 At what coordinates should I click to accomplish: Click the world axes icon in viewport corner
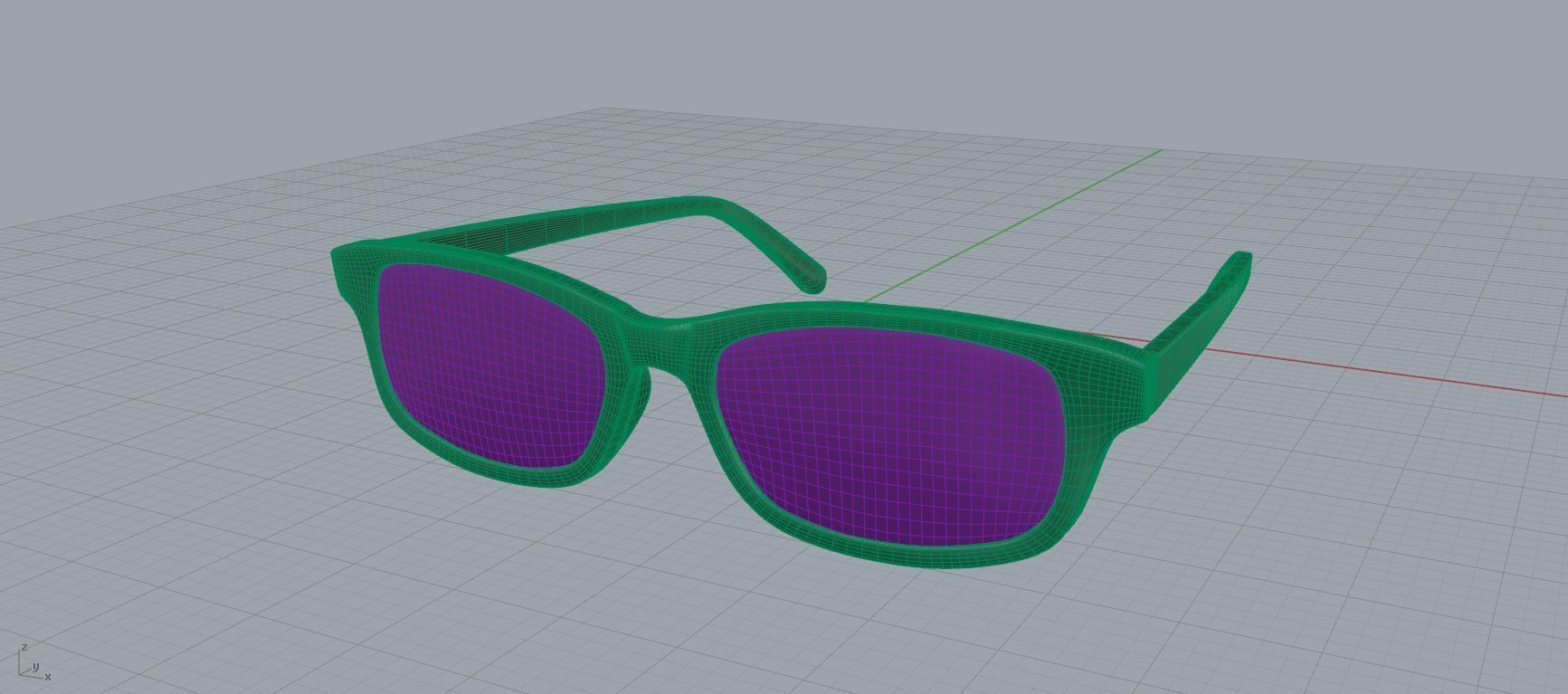[33, 663]
